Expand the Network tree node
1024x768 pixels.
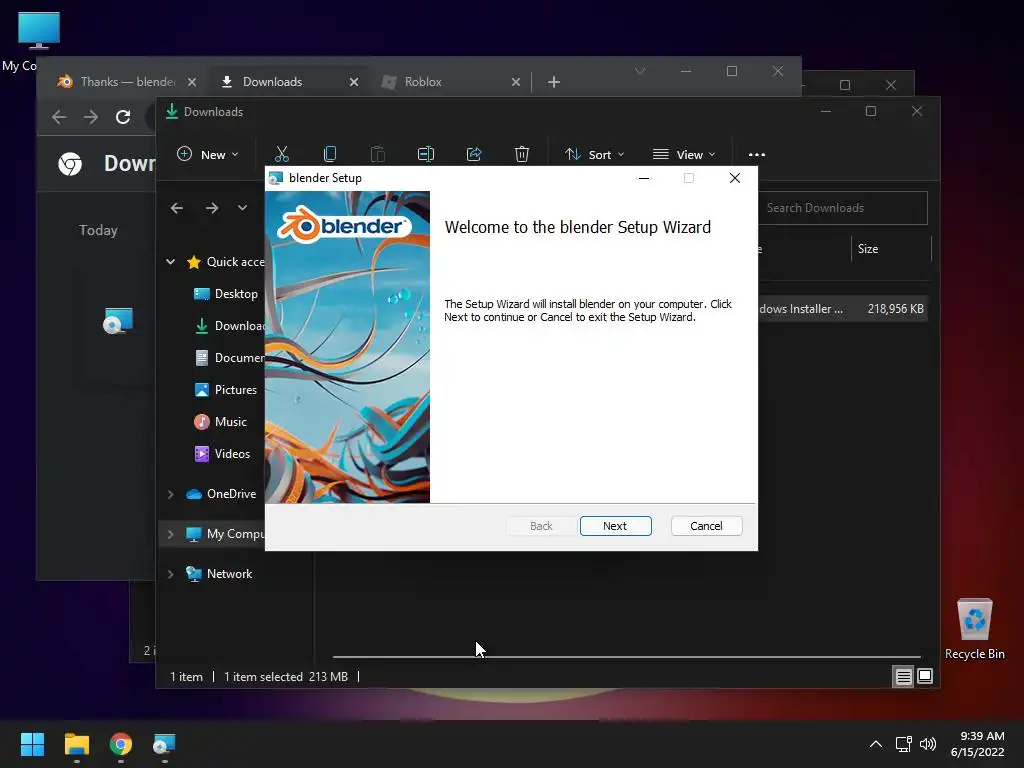pos(170,574)
